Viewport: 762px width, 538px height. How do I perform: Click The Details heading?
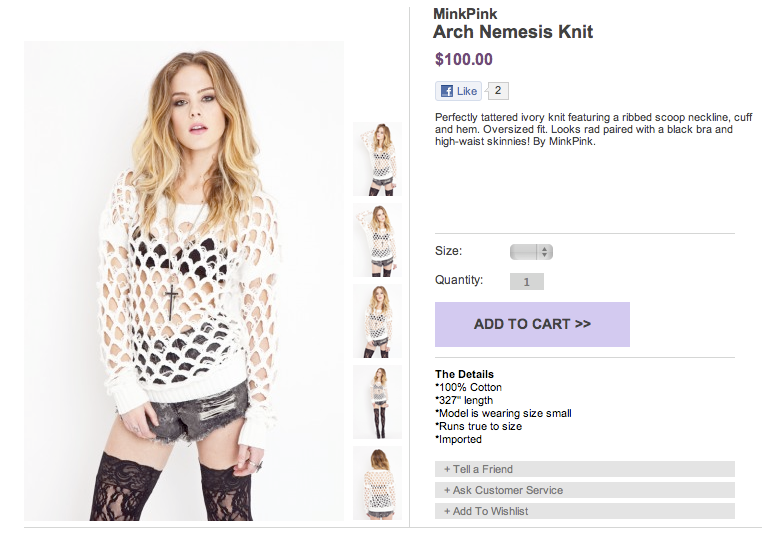click(464, 374)
